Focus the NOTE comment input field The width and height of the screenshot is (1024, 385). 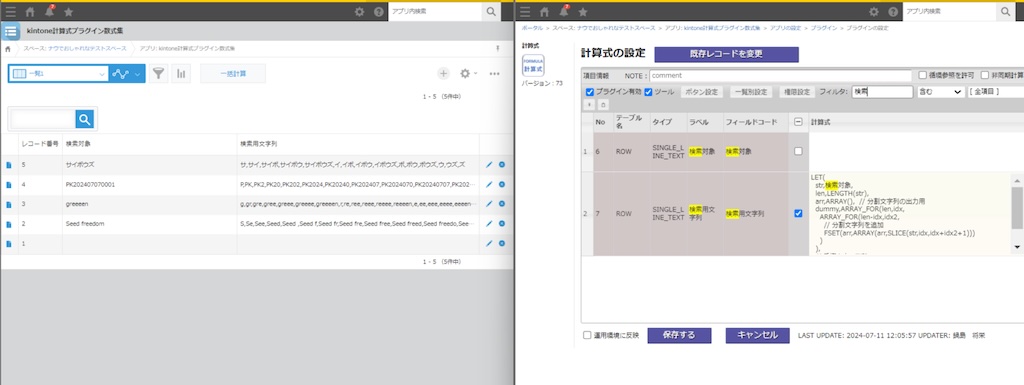tap(780, 75)
